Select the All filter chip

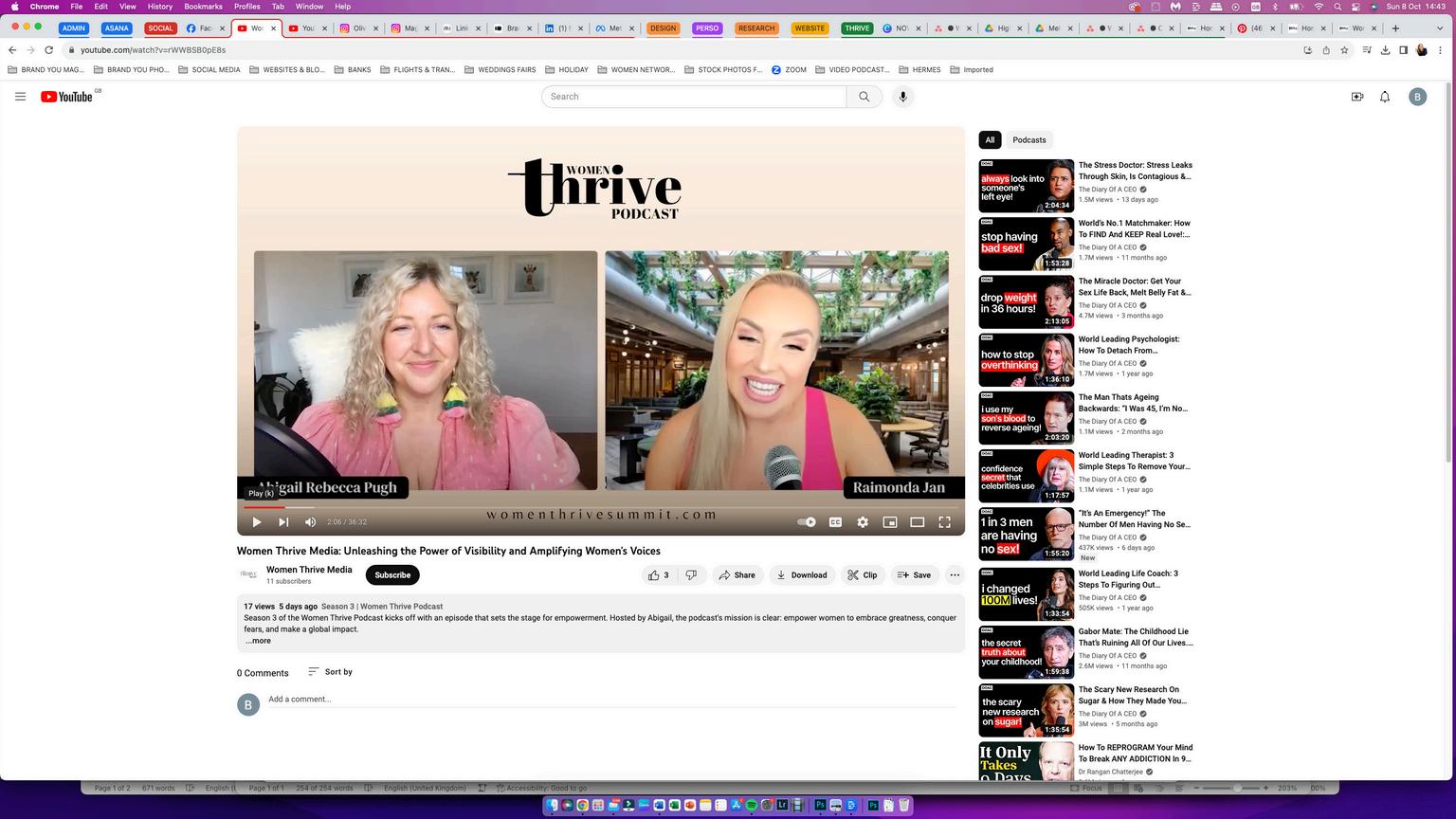(990, 140)
